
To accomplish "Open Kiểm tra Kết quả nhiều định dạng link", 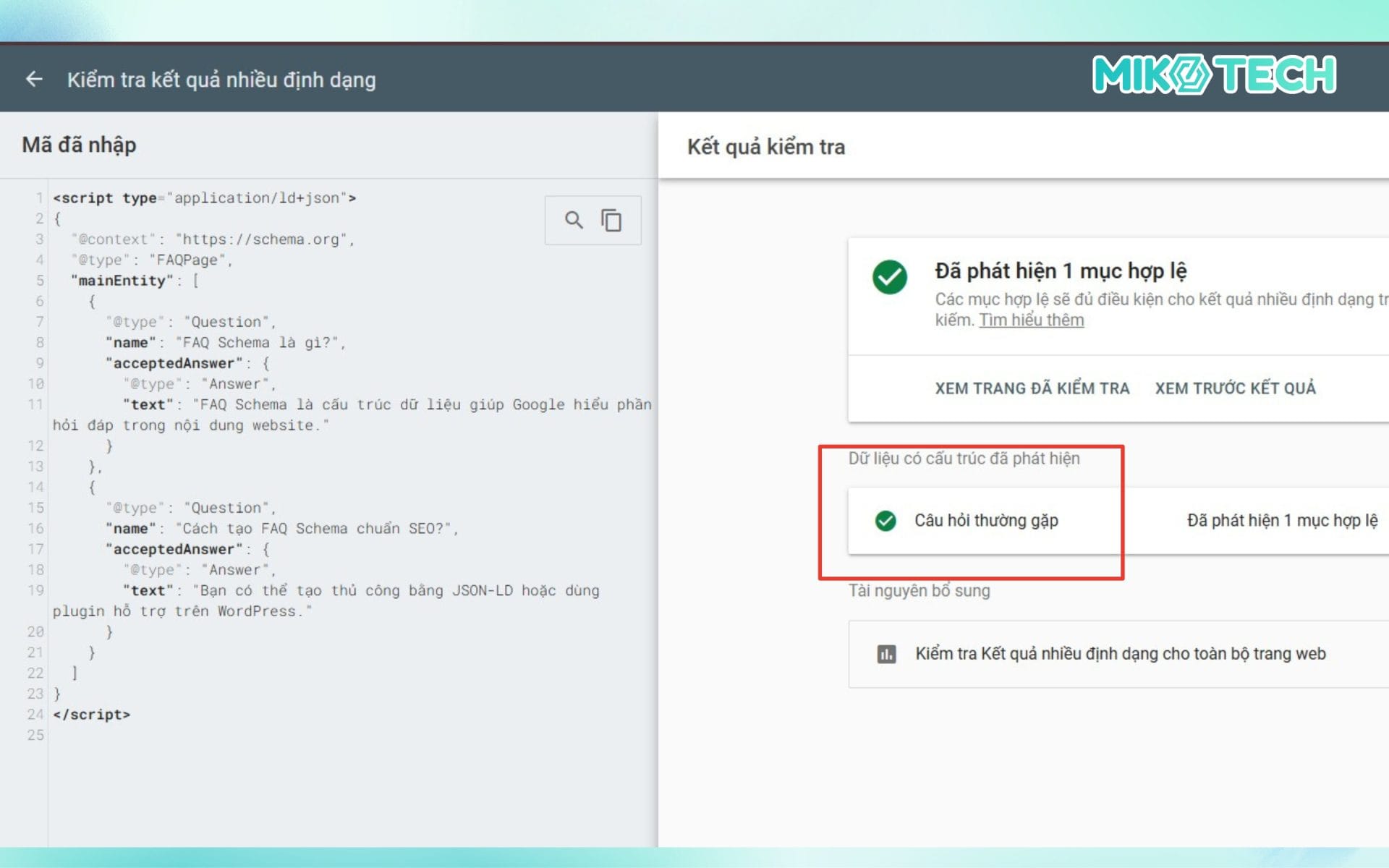I will (x=1120, y=654).
